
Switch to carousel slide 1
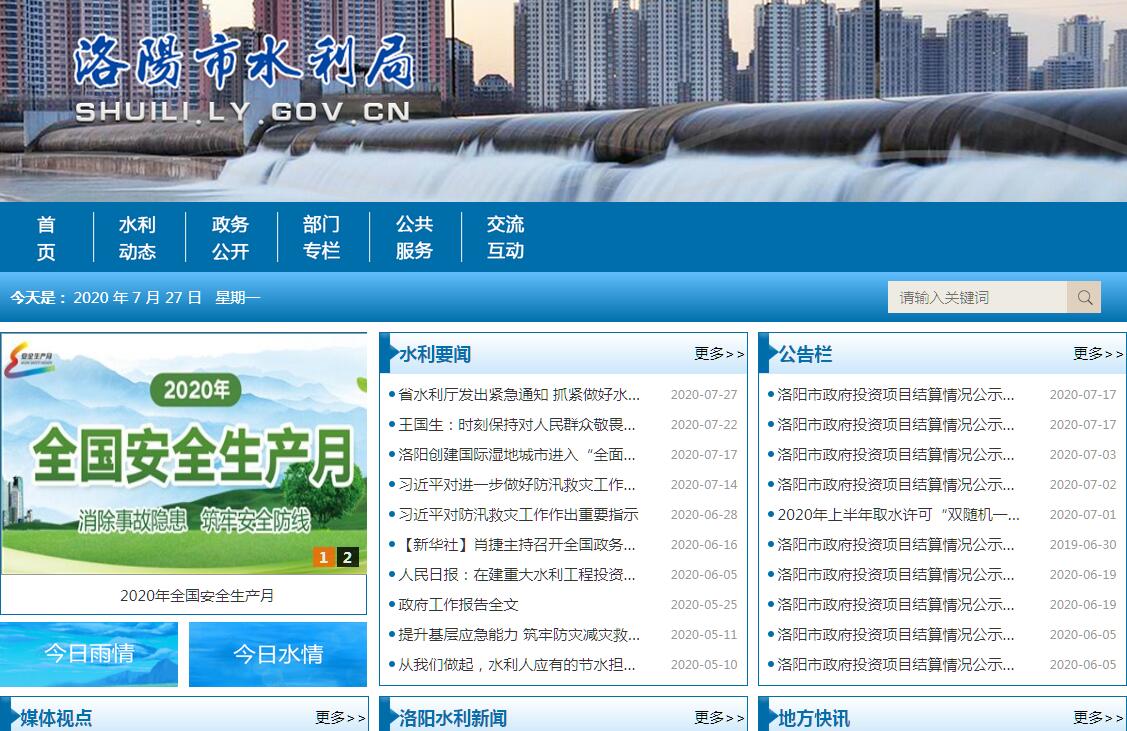click(322, 557)
